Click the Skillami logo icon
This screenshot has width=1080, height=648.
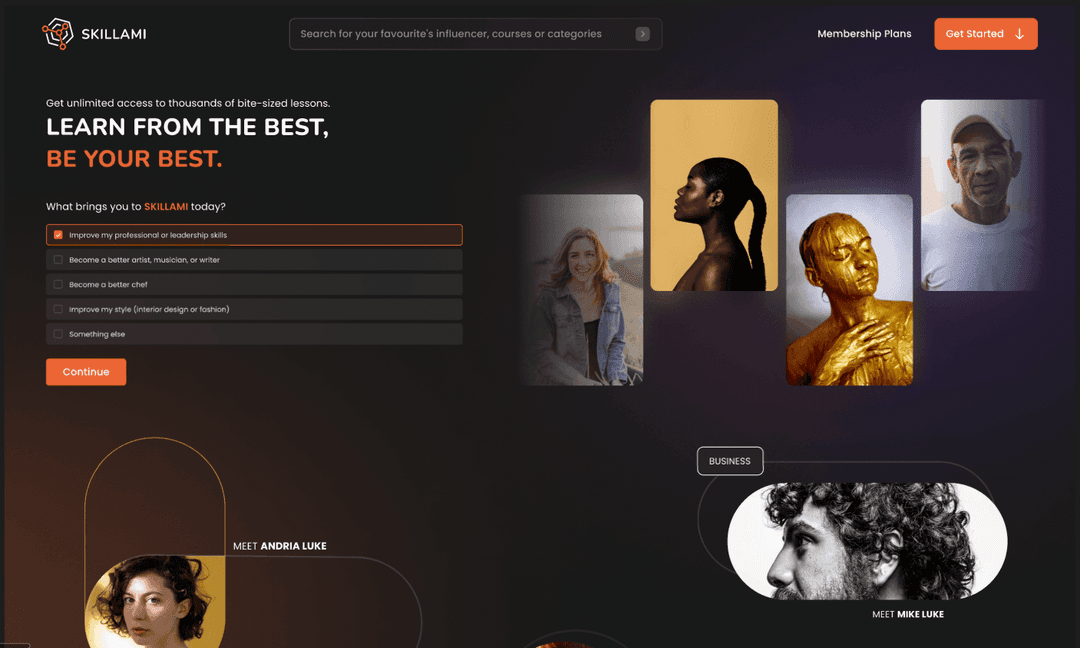(x=57, y=34)
